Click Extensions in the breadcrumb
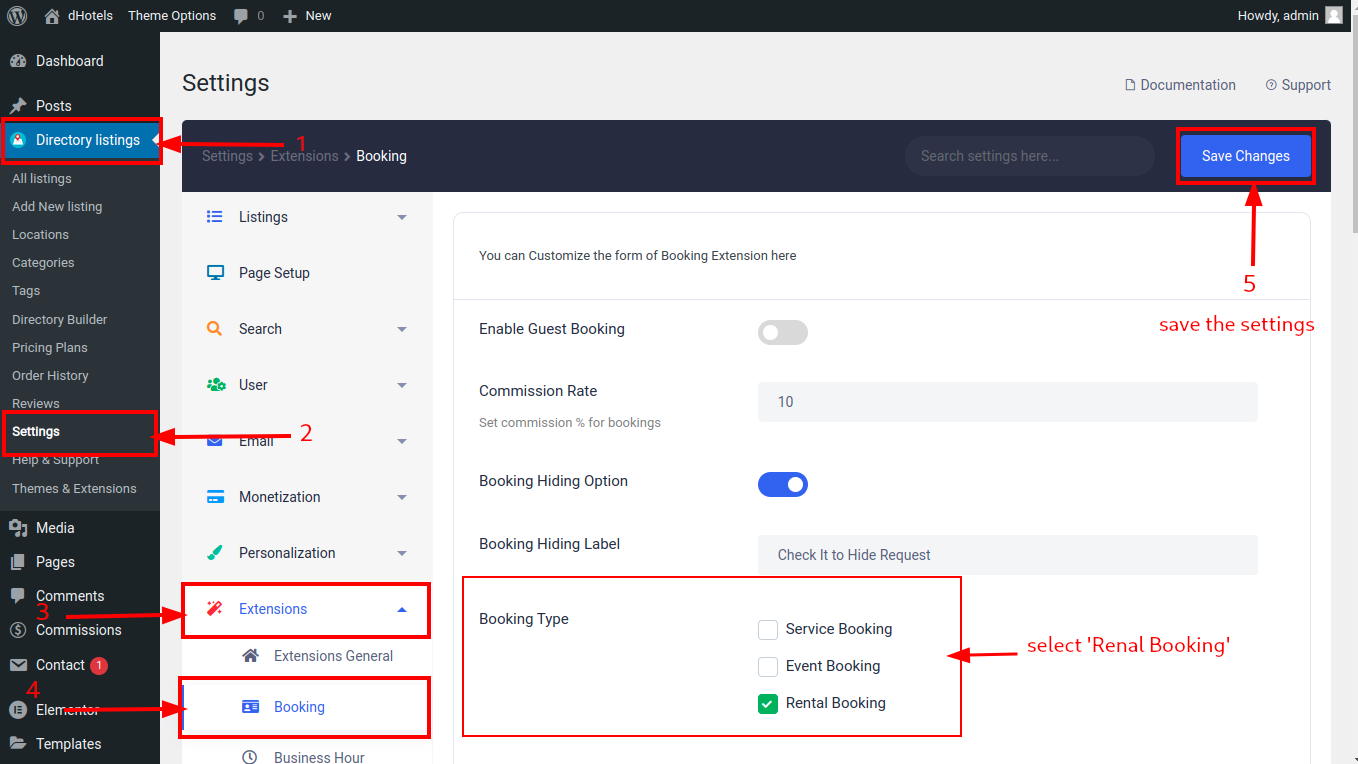Image resolution: width=1358 pixels, height=764 pixels. pos(305,156)
